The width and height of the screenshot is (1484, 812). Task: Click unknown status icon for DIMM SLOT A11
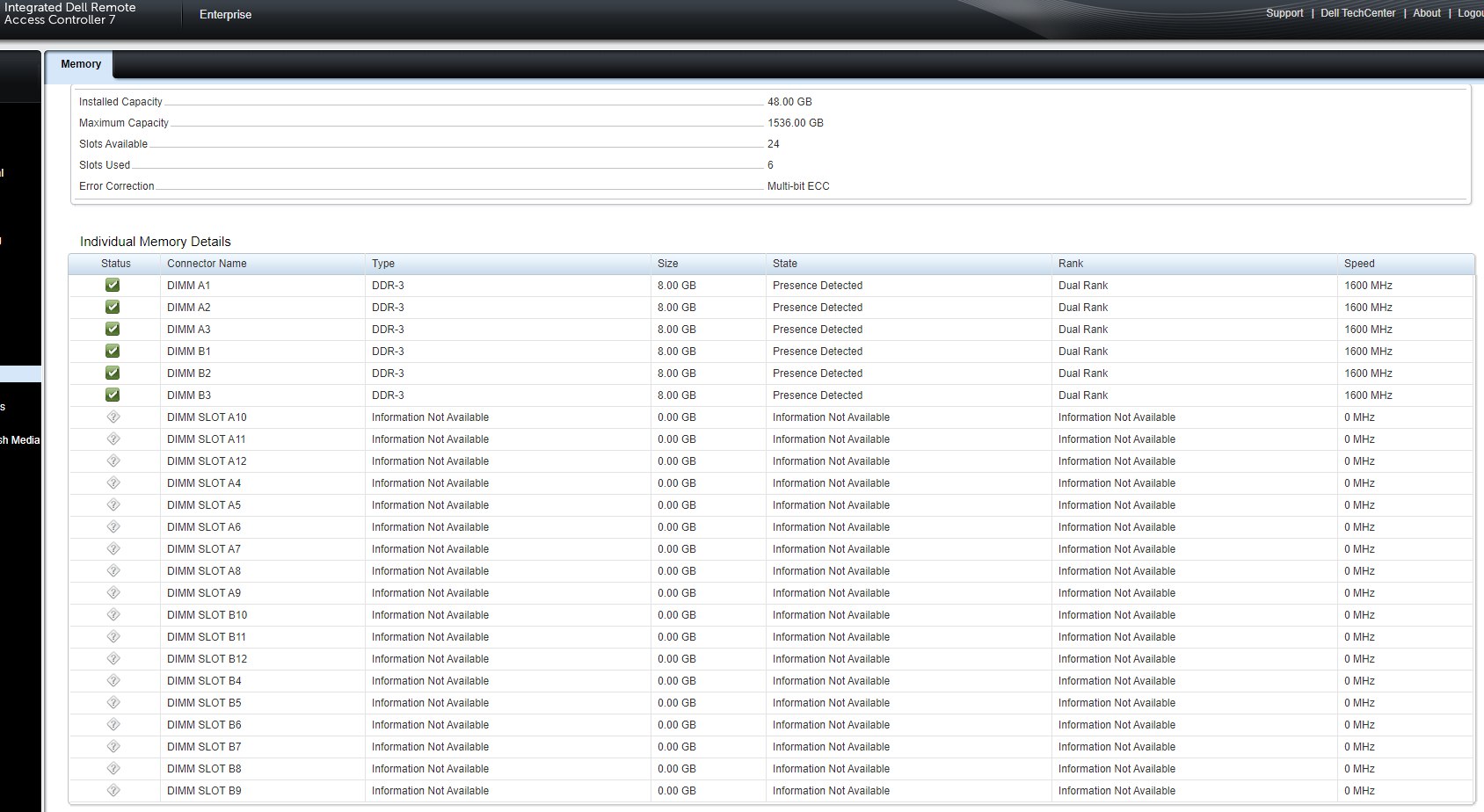pos(113,439)
